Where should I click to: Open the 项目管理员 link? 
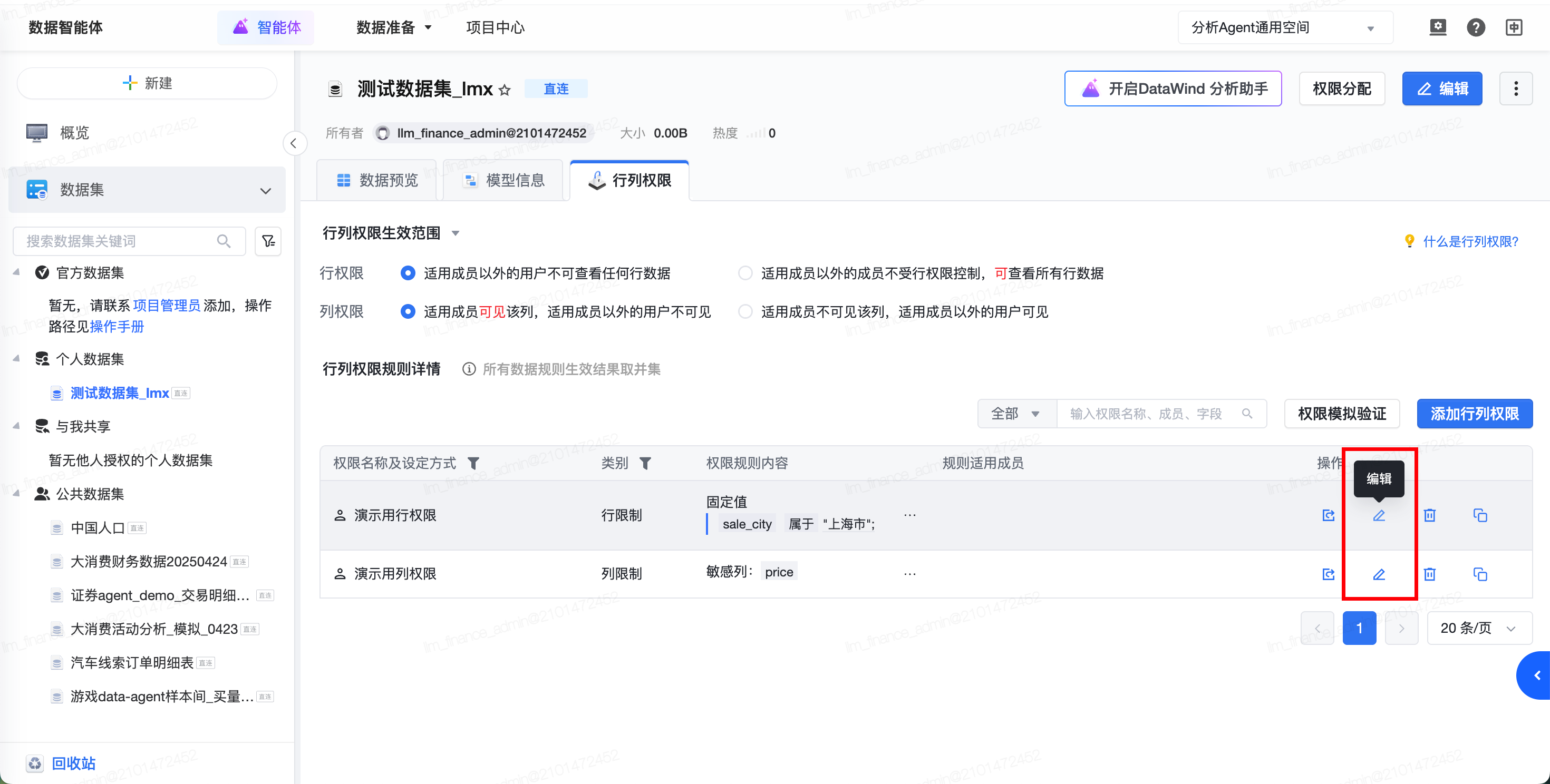click(167, 306)
